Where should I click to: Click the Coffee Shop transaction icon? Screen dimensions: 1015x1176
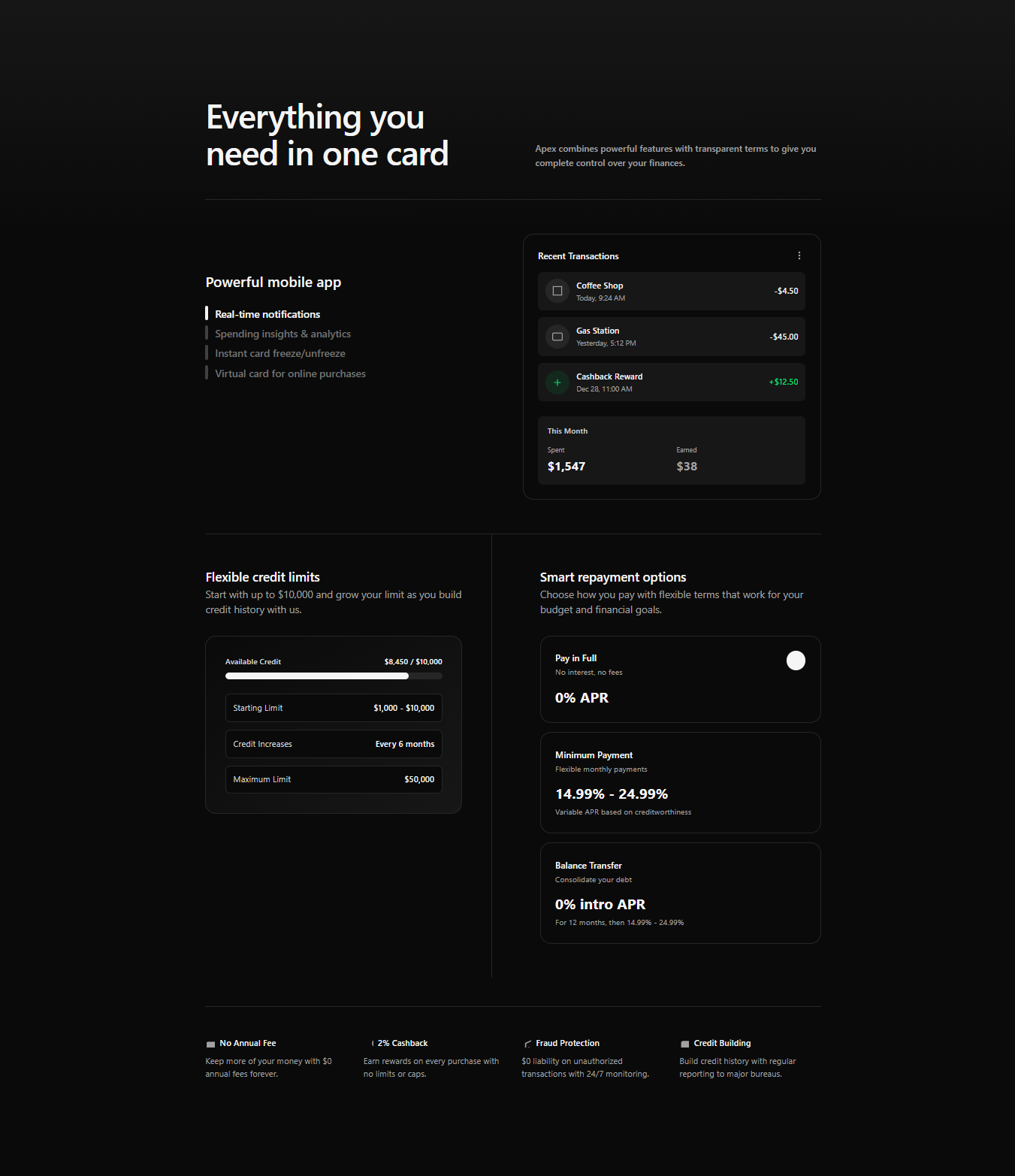pyautogui.click(x=557, y=291)
